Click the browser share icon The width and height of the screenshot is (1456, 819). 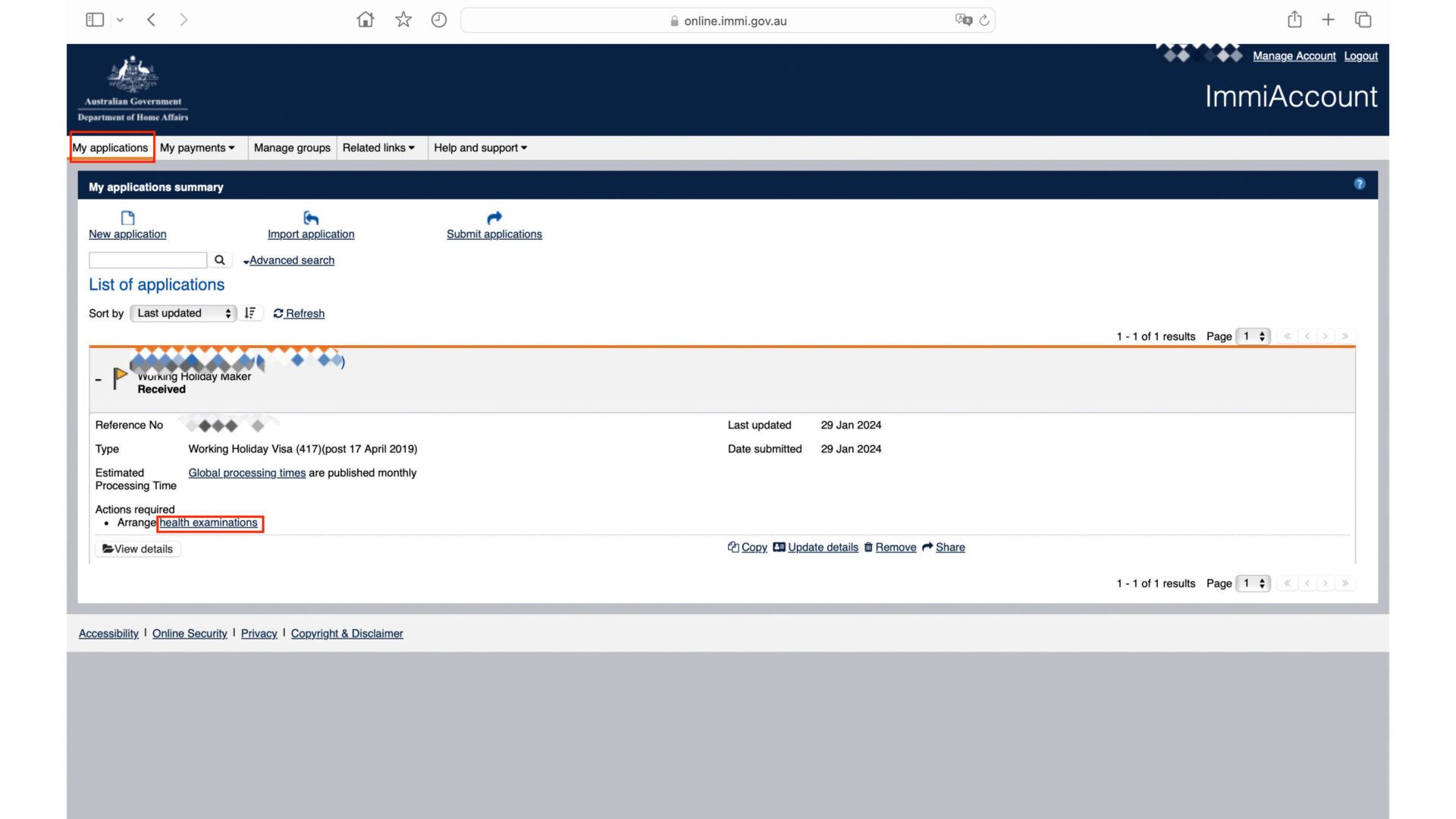coord(1294,20)
